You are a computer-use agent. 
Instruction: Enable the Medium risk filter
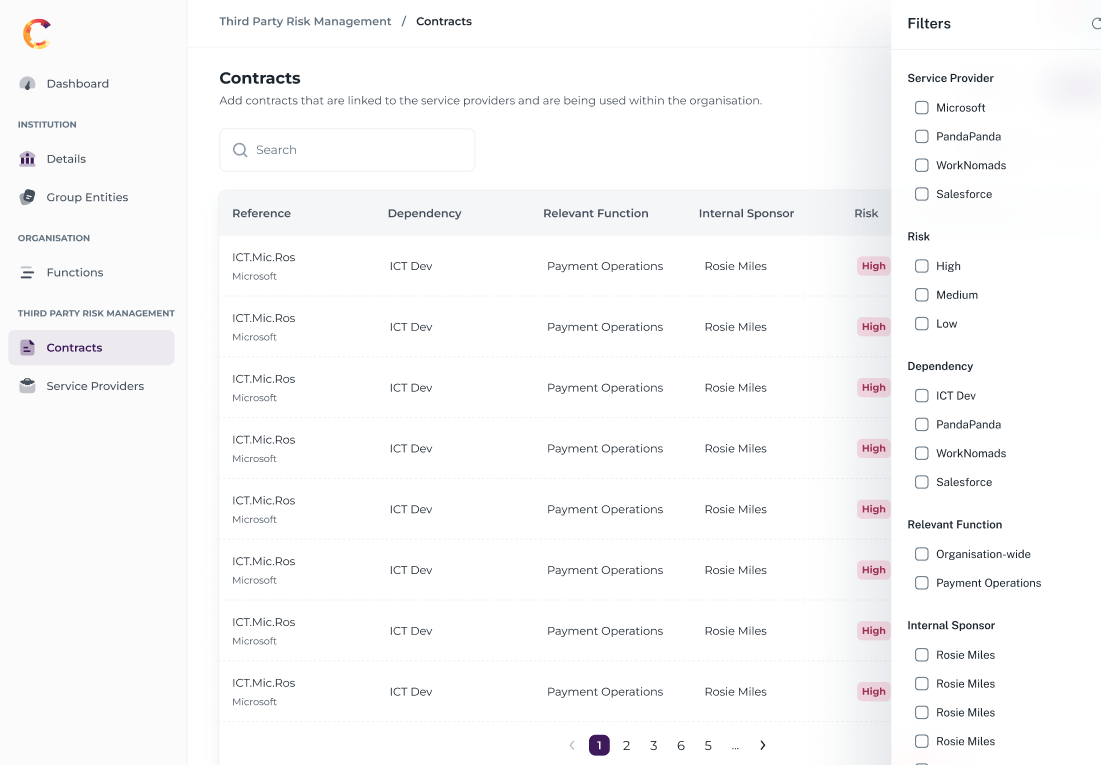tap(922, 295)
